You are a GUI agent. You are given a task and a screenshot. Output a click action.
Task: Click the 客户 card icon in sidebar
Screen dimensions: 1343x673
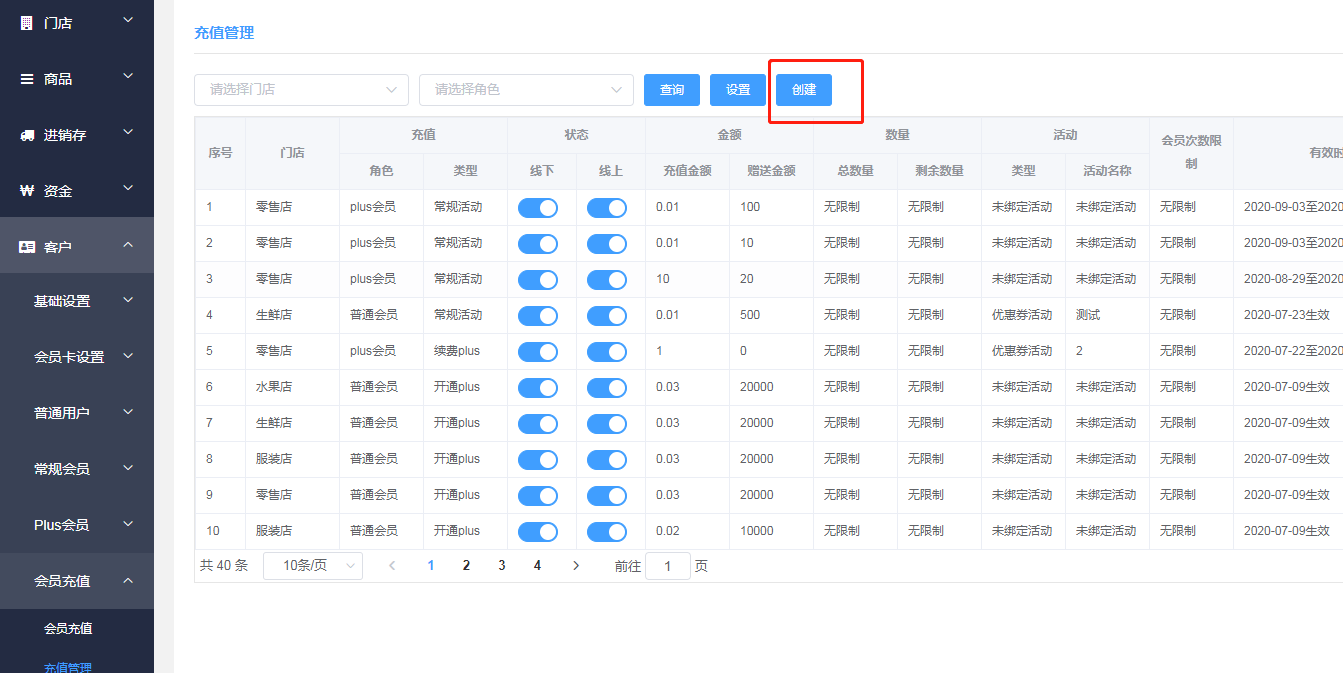[27, 247]
